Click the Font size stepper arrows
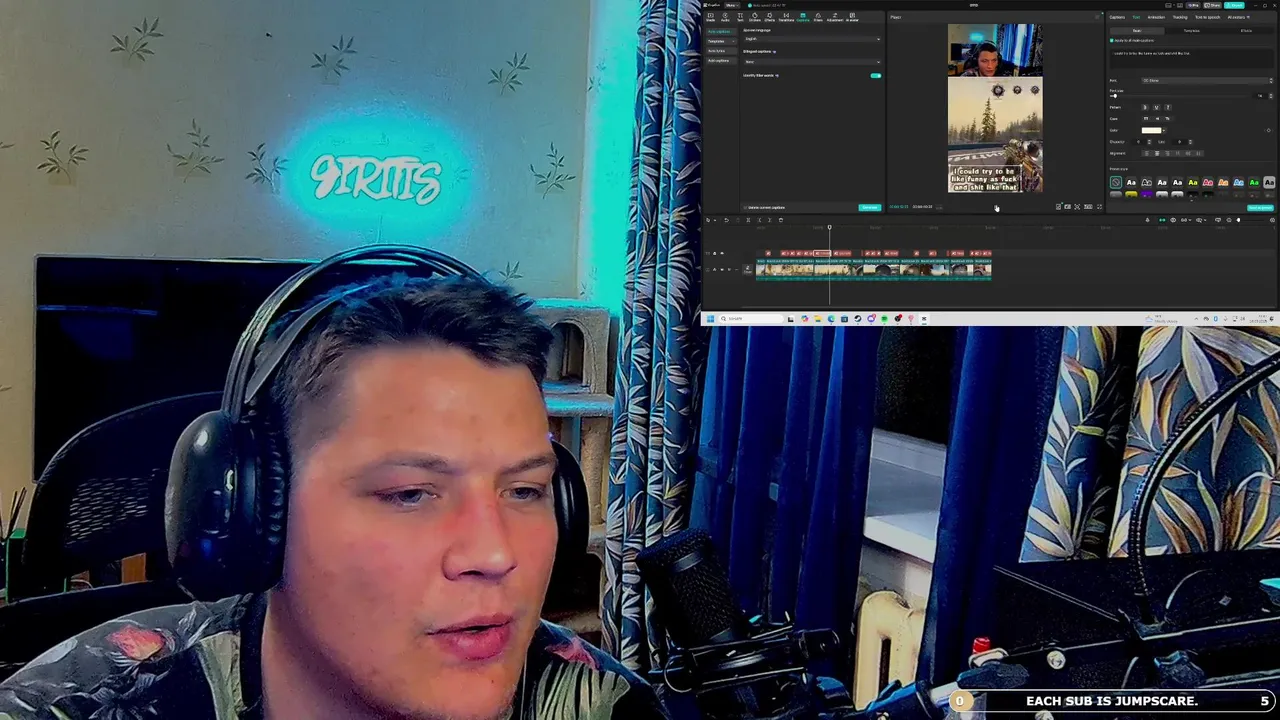 [1271, 96]
